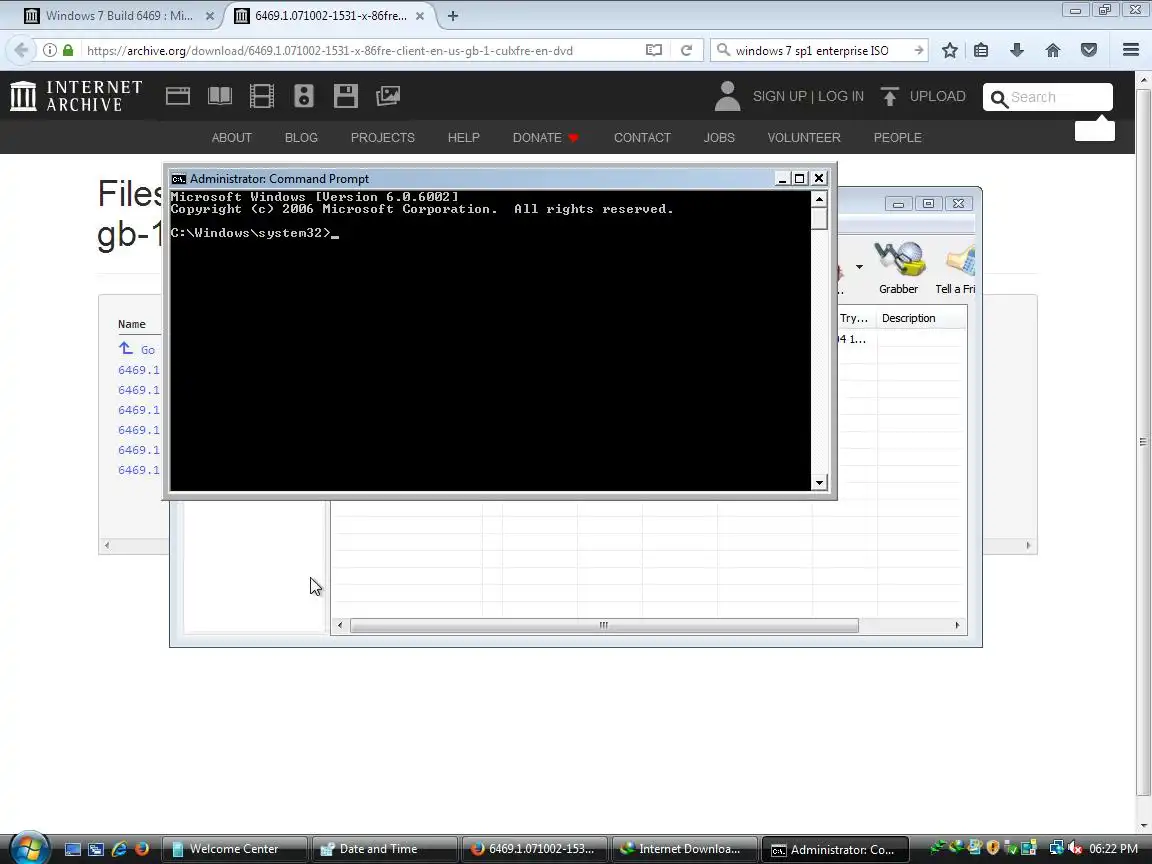This screenshot has height=864, width=1152.
Task: Show Firefox bookmarks list icon
Action: 981,50
